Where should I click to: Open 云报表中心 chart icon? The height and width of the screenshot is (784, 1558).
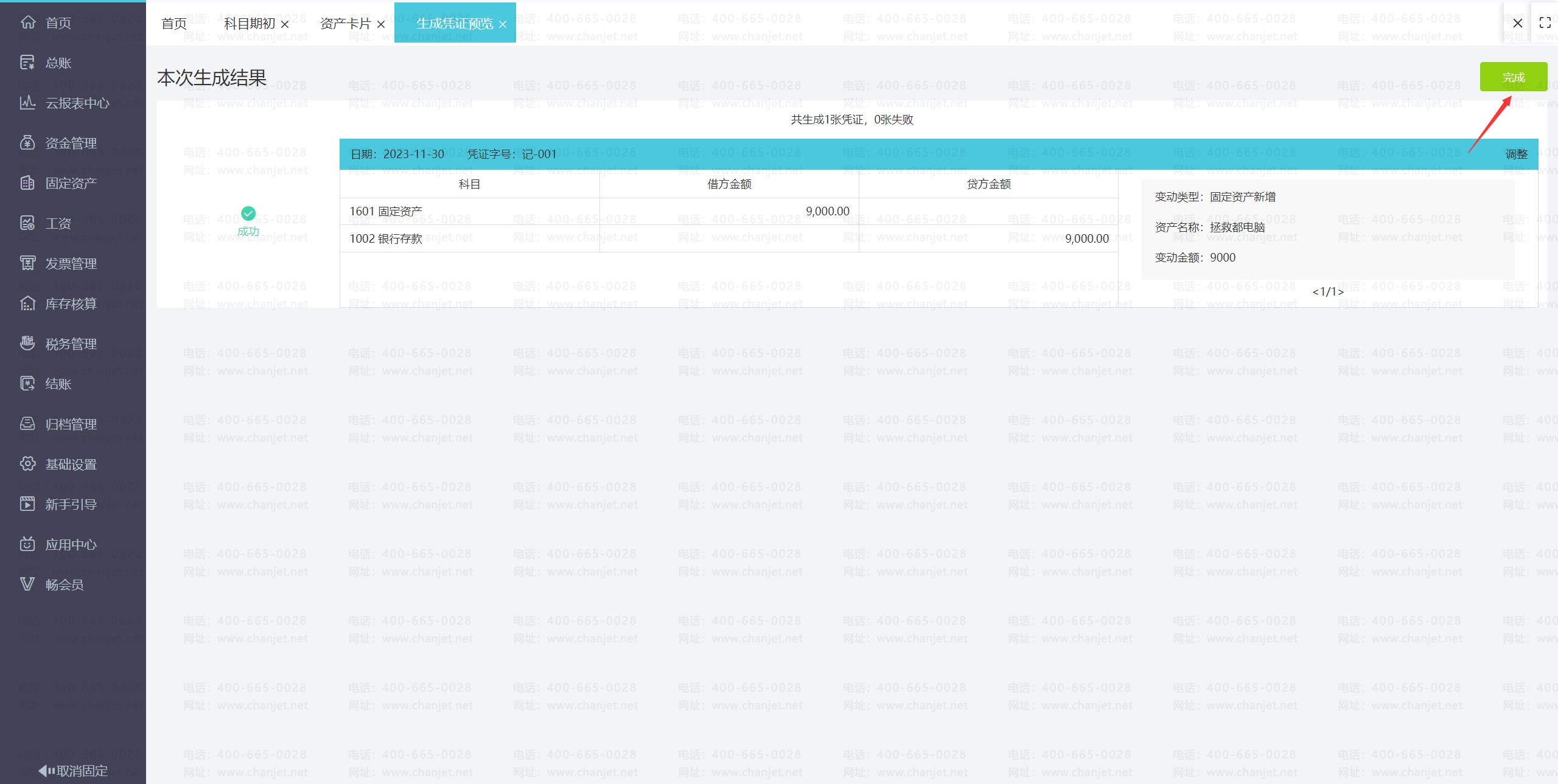(x=27, y=103)
